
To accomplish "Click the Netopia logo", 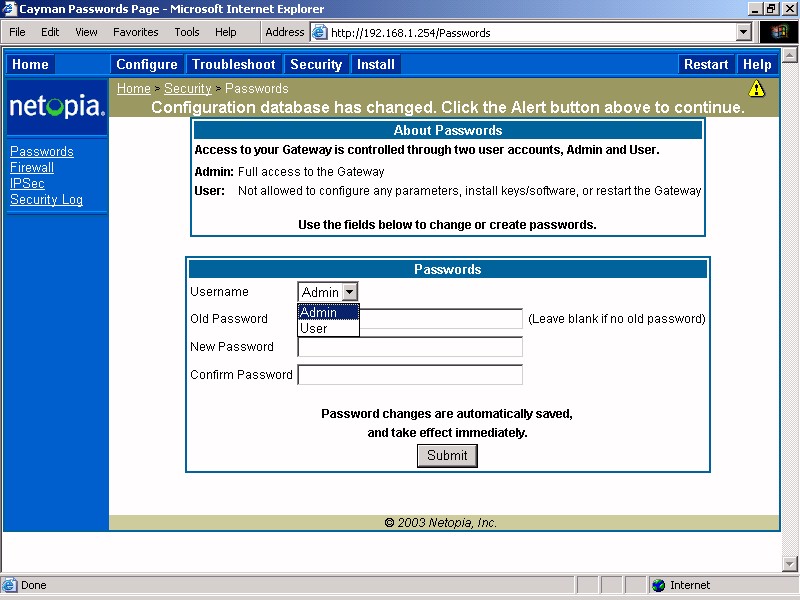I will [x=57, y=106].
